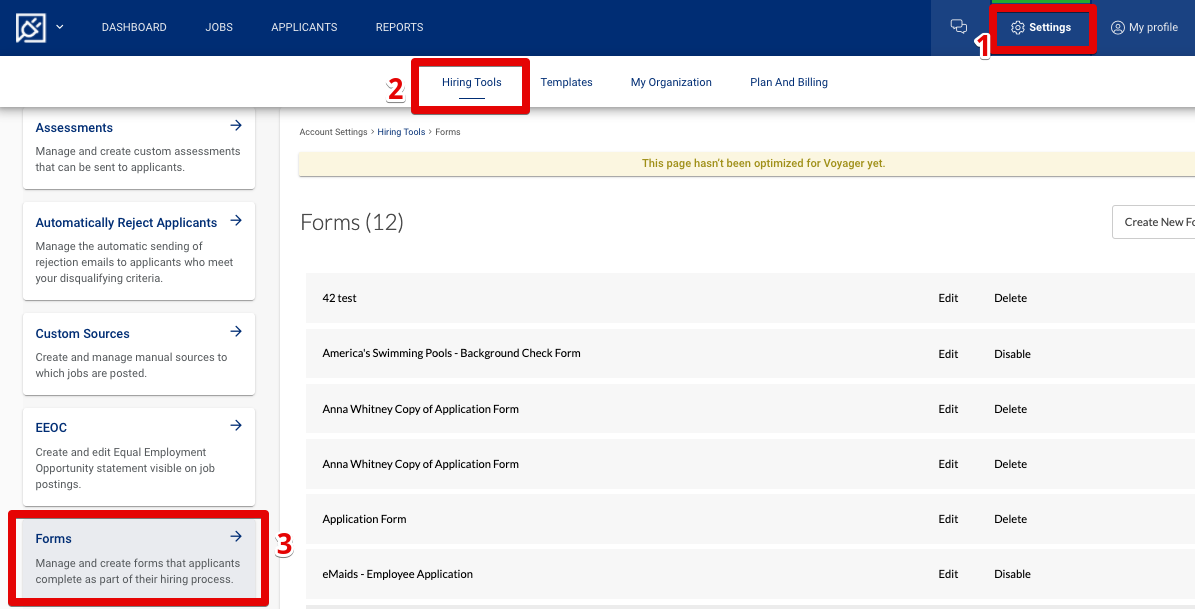1195x610 pixels.
Task: Select the Plan And Billing tab
Action: (x=788, y=81)
